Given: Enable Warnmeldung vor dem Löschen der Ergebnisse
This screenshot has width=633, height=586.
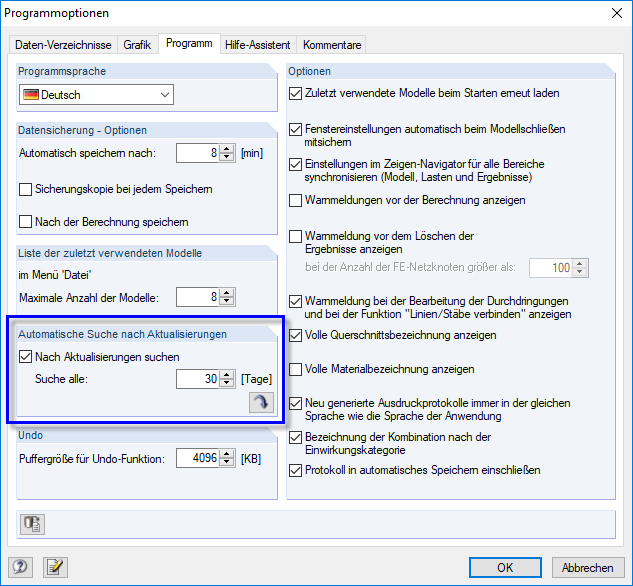Looking at the screenshot, I should point(296,236).
